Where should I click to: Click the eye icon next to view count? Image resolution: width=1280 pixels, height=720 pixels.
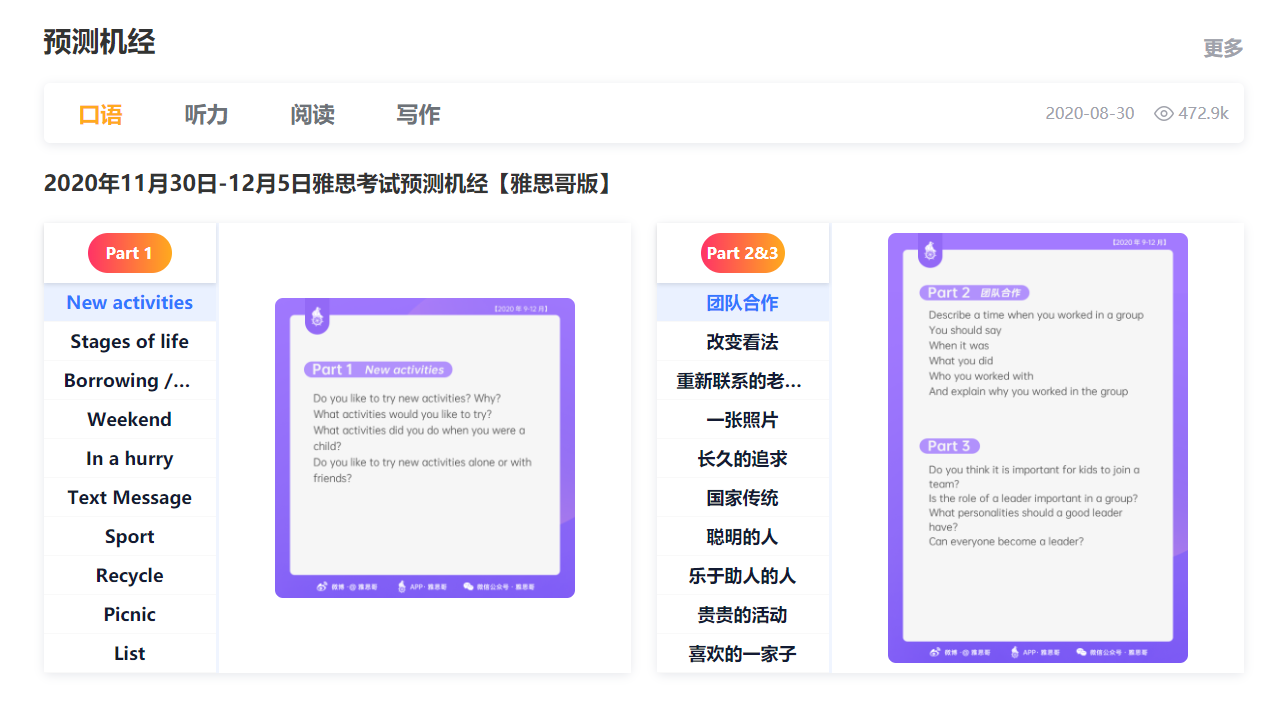pyautogui.click(x=1162, y=113)
